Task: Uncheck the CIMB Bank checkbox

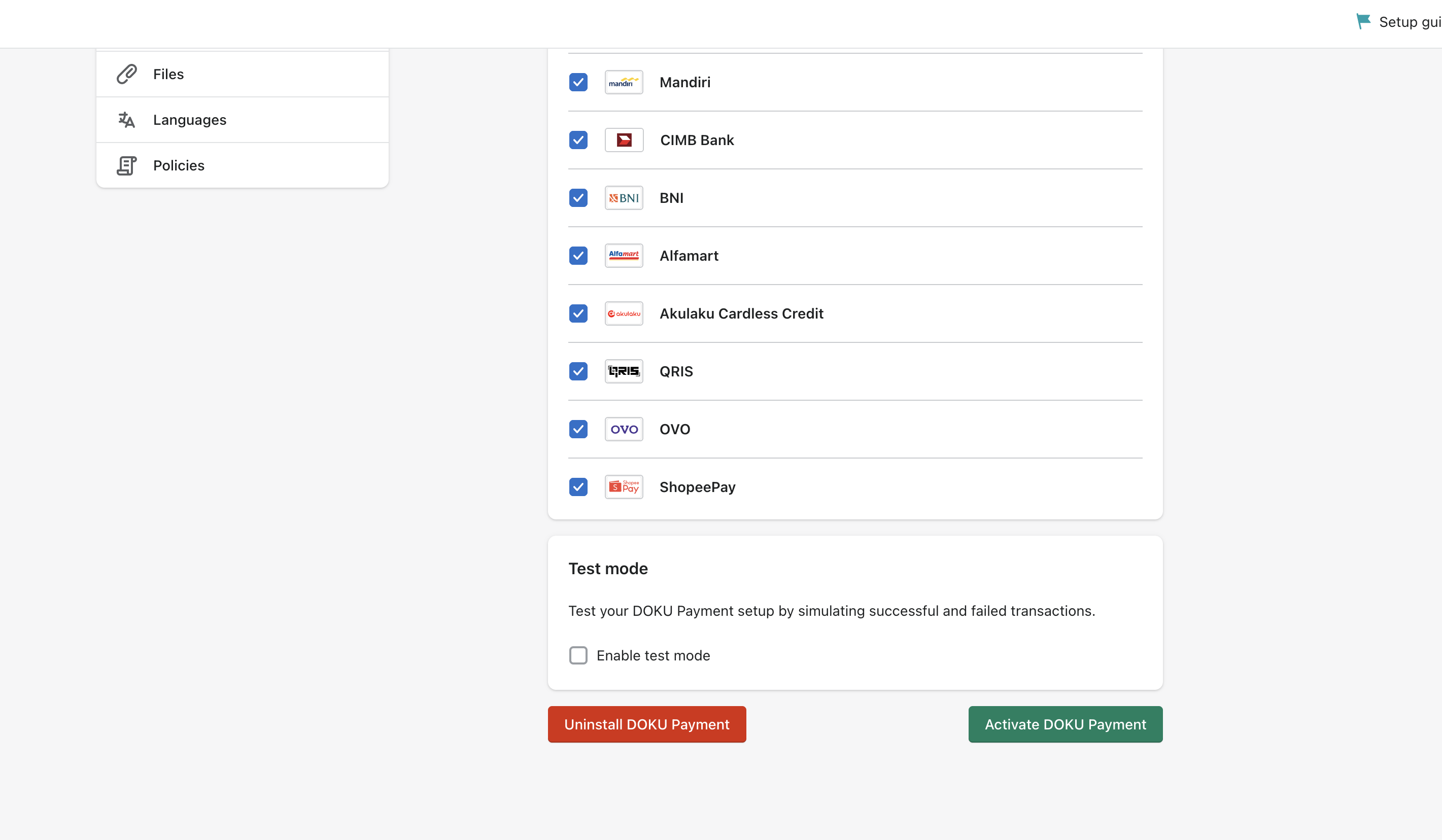Action: 578,140
